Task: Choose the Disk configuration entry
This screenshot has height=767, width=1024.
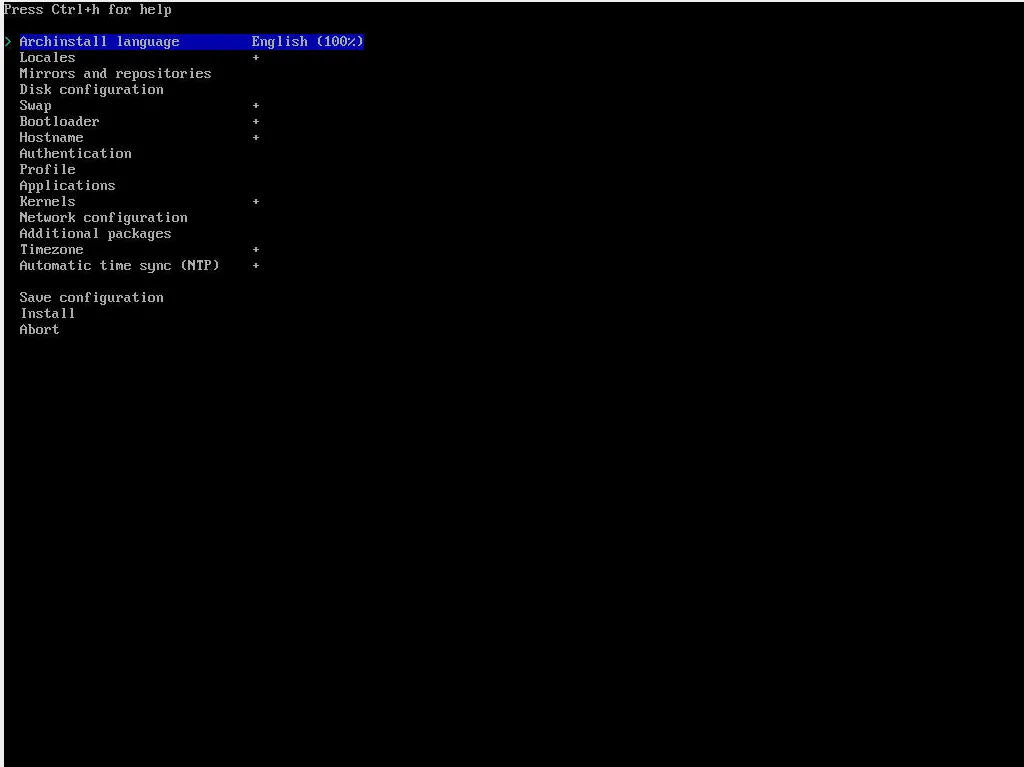Action: pos(91,90)
